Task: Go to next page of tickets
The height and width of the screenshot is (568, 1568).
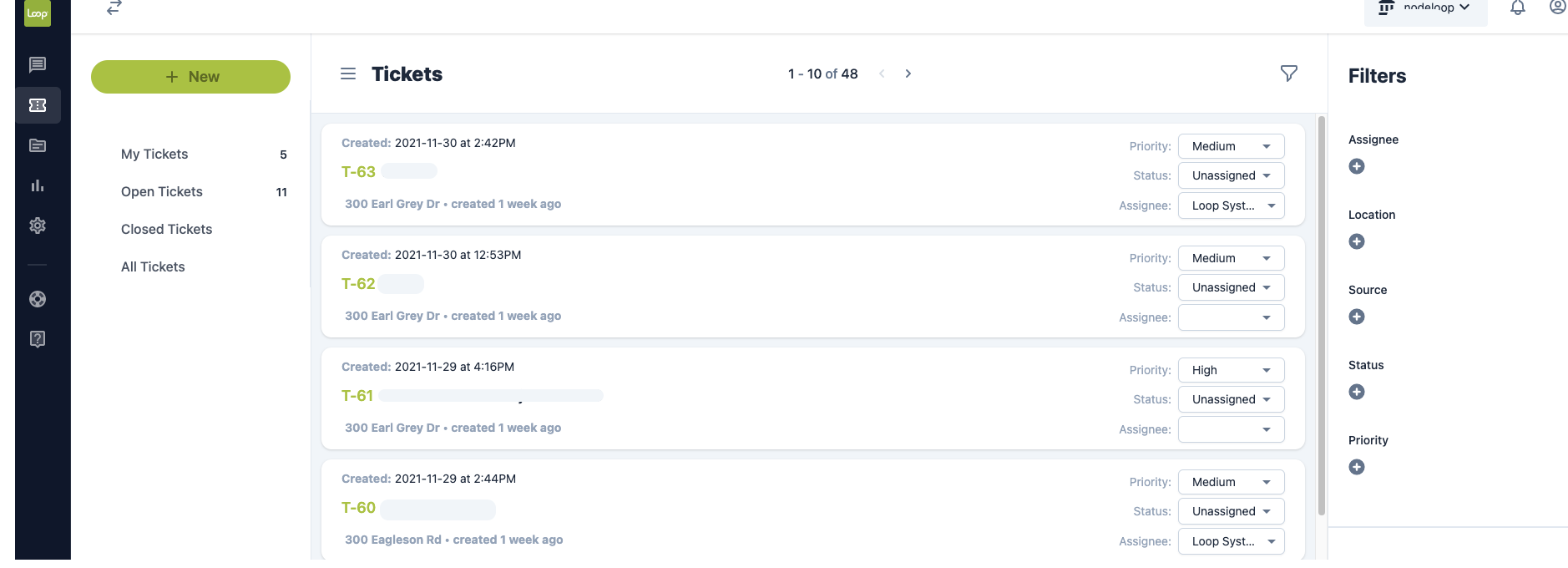Action: click(x=908, y=74)
